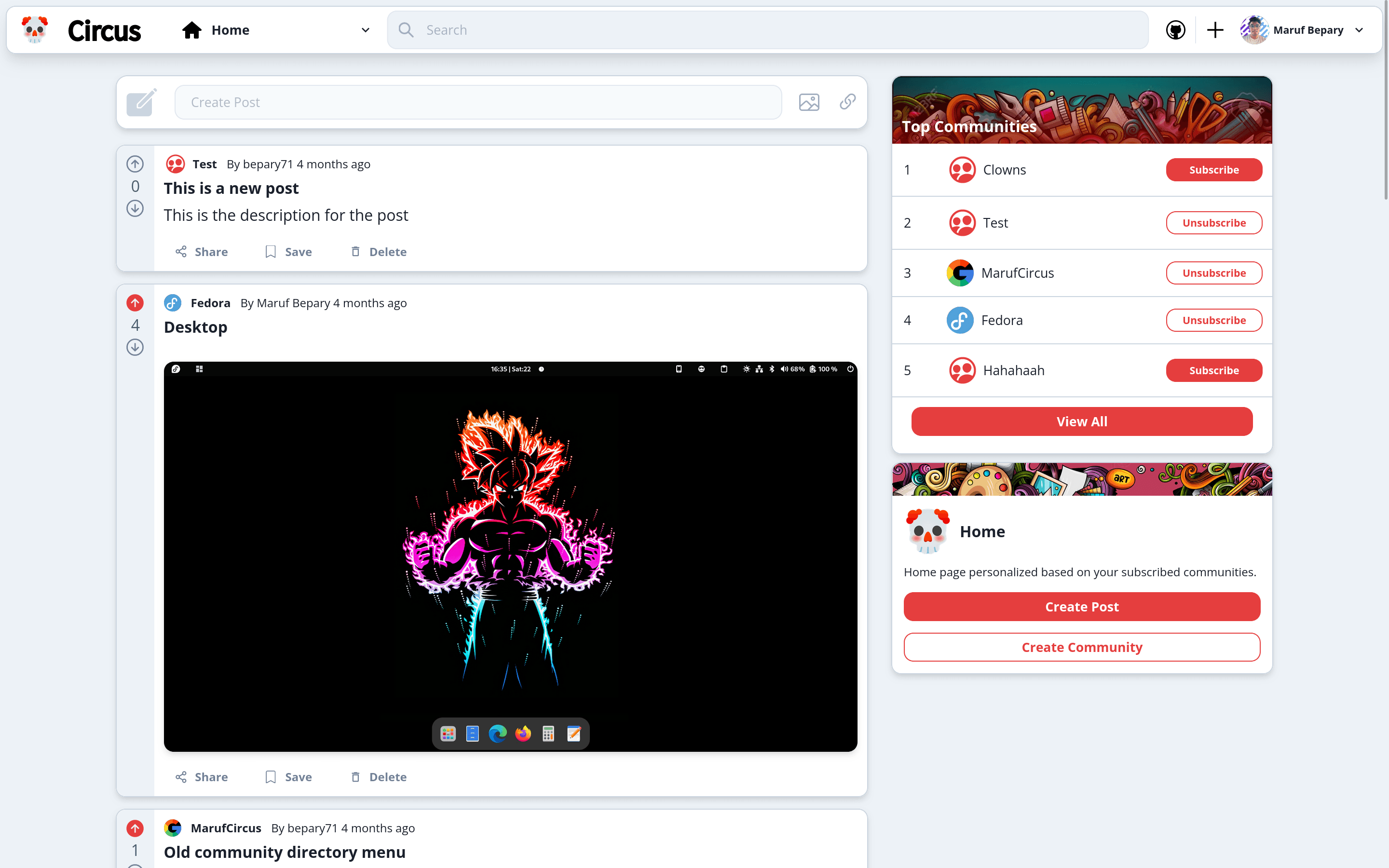Open the 'Desktop' post title

196,327
